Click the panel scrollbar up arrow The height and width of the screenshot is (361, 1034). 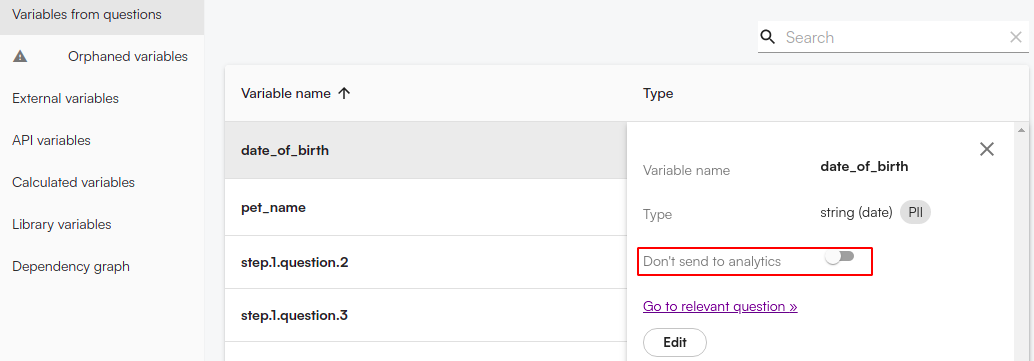coord(1022,129)
